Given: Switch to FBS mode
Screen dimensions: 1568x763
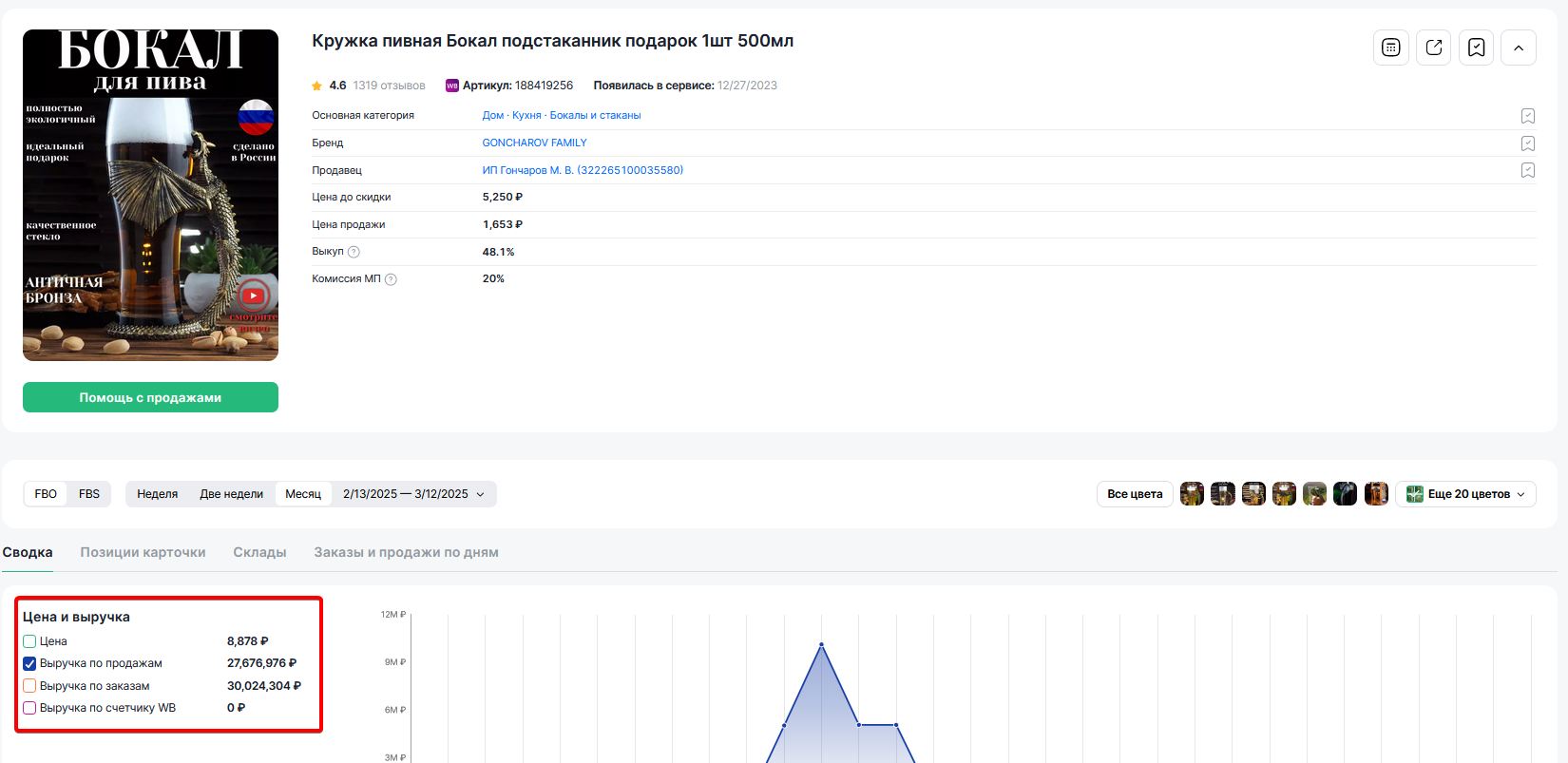Looking at the screenshot, I should tap(89, 494).
